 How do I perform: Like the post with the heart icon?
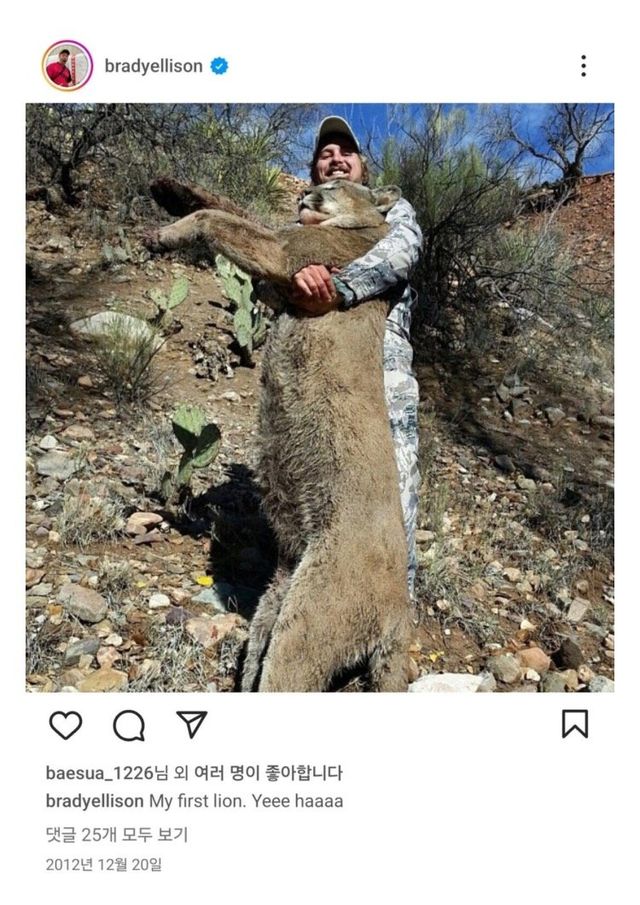tap(66, 724)
